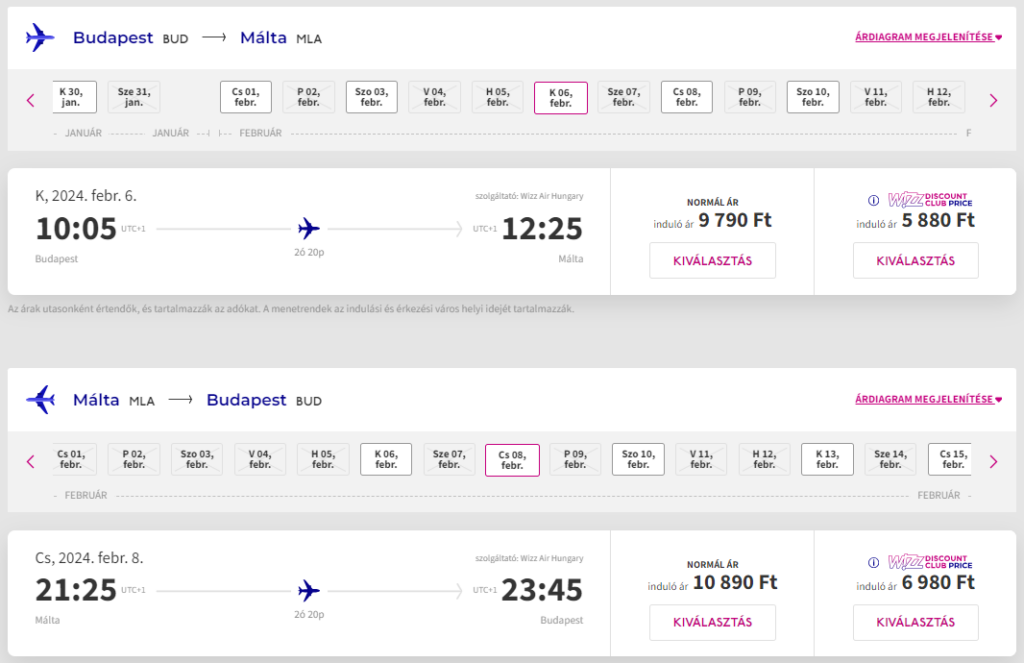Click the airplane icon next to Málta MLA header

[x=40, y=399]
